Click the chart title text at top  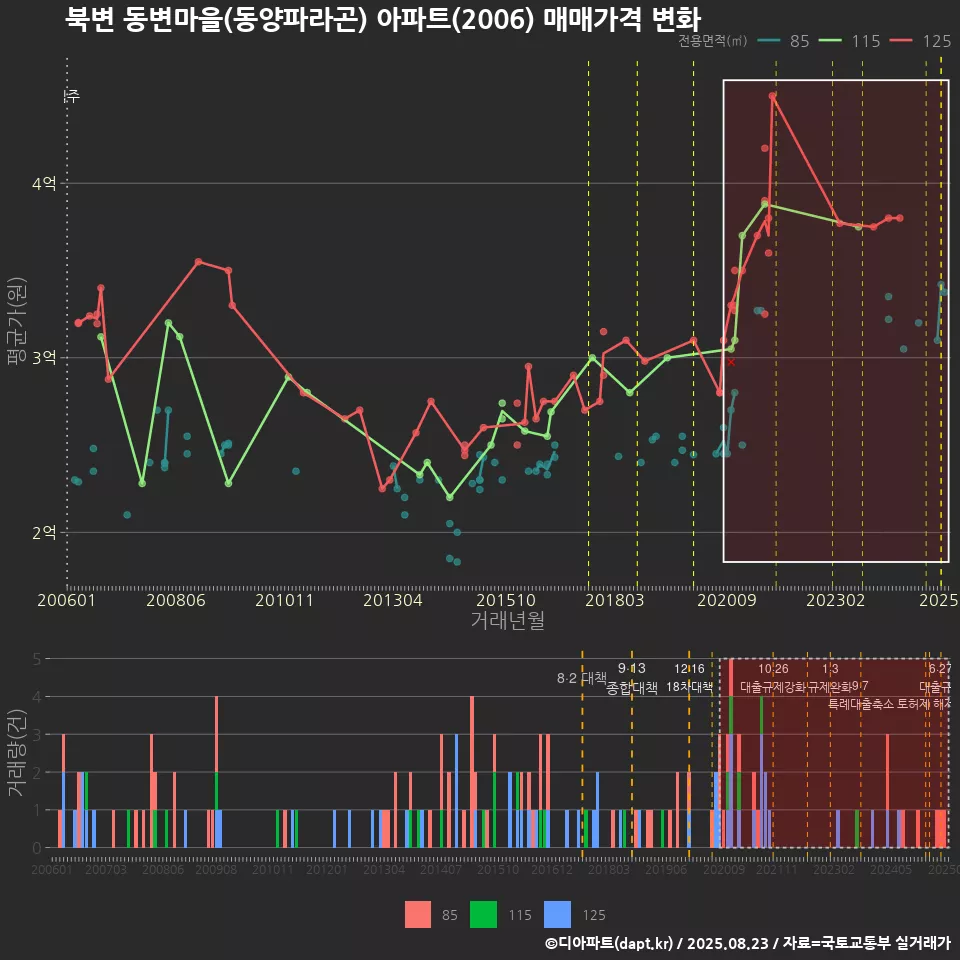click(383, 20)
